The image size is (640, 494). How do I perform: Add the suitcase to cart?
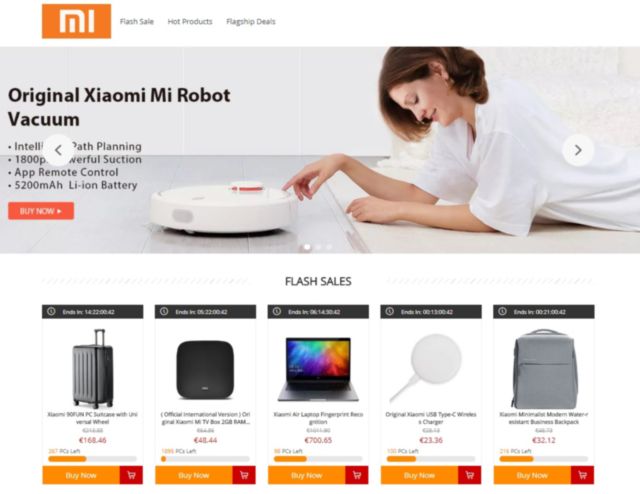pos(131,475)
